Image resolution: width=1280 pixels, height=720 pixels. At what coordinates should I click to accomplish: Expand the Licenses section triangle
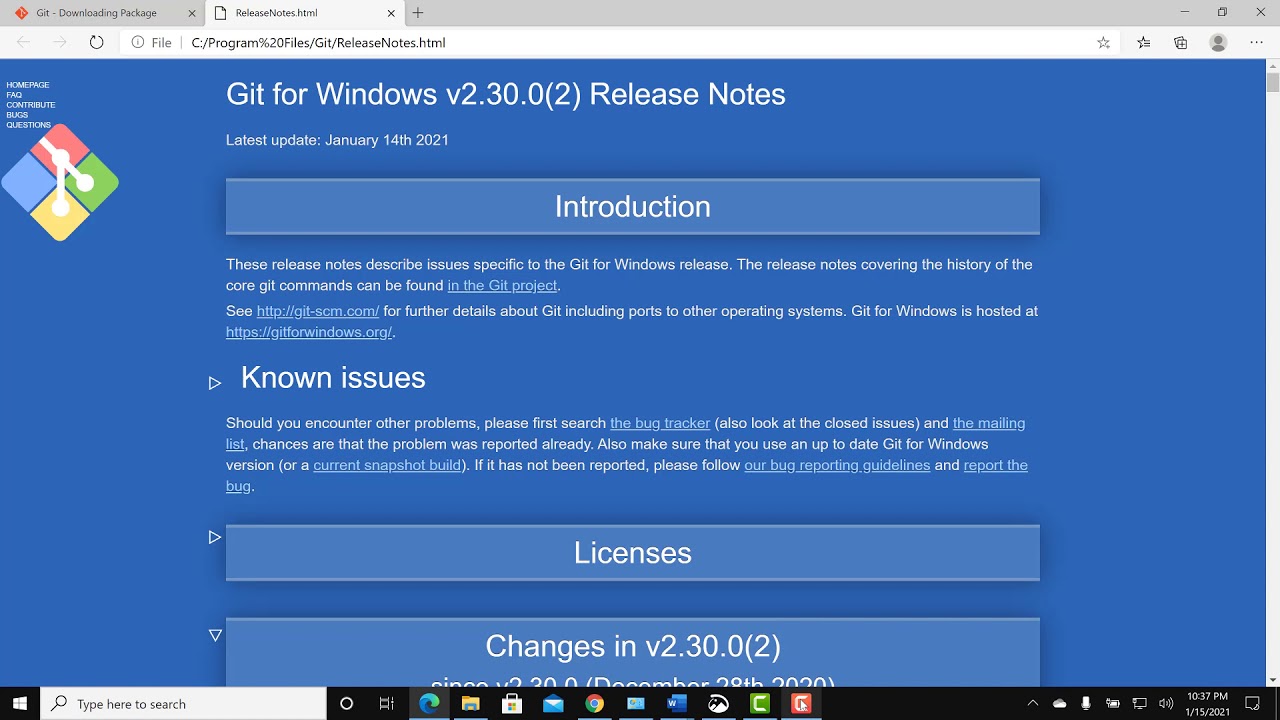pyautogui.click(x=215, y=537)
